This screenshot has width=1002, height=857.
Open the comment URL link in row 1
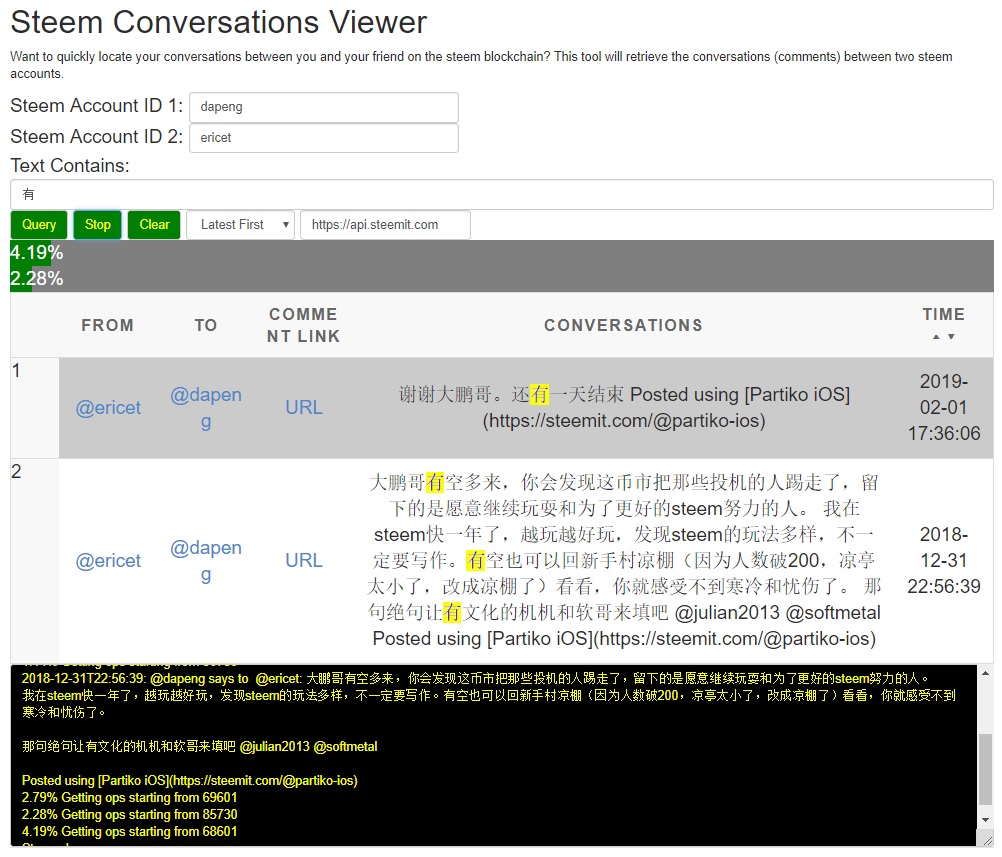click(x=303, y=408)
